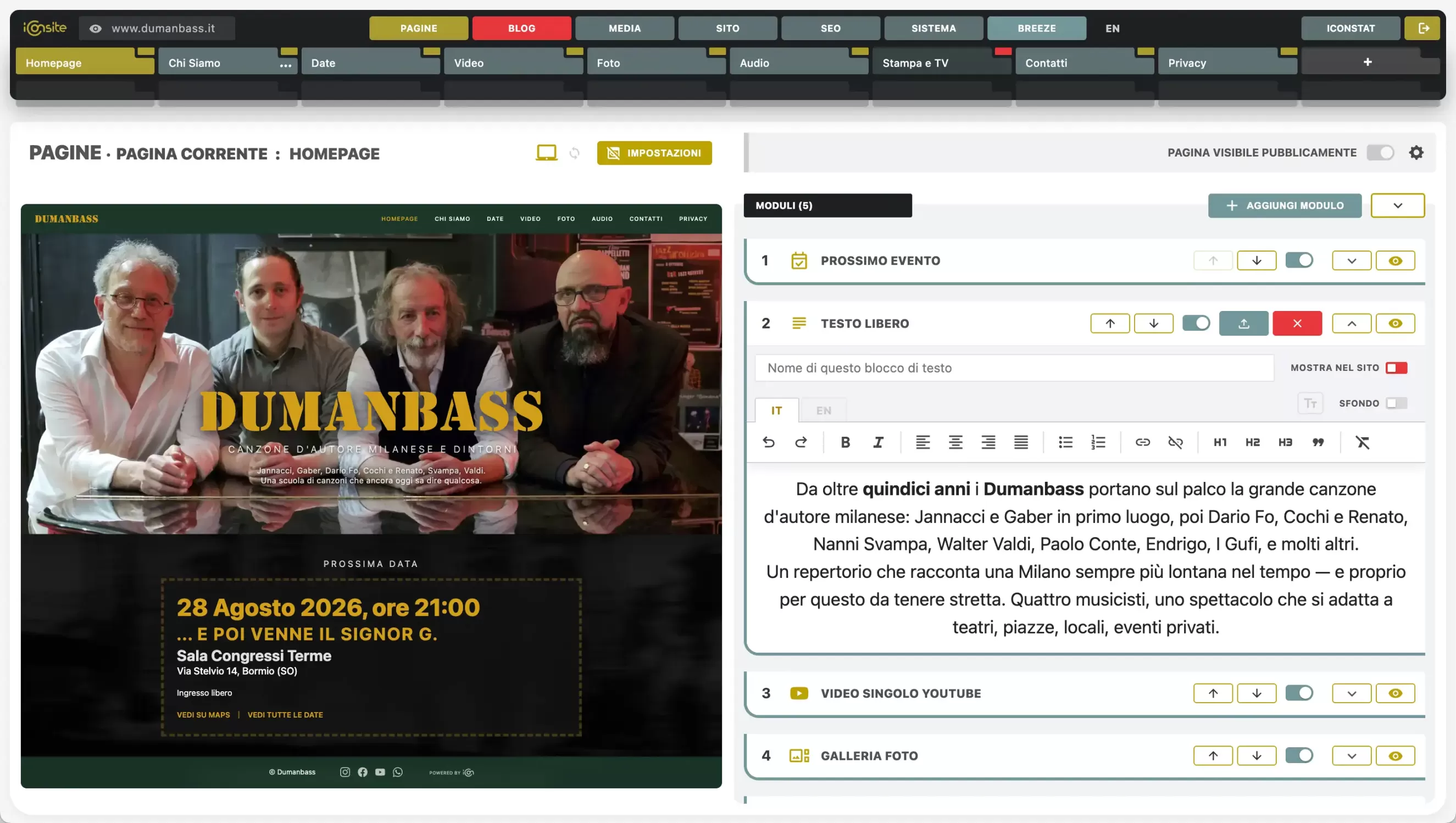This screenshot has width=1456, height=823.
Task: Collapse the Testo Libero module
Action: [x=1352, y=323]
